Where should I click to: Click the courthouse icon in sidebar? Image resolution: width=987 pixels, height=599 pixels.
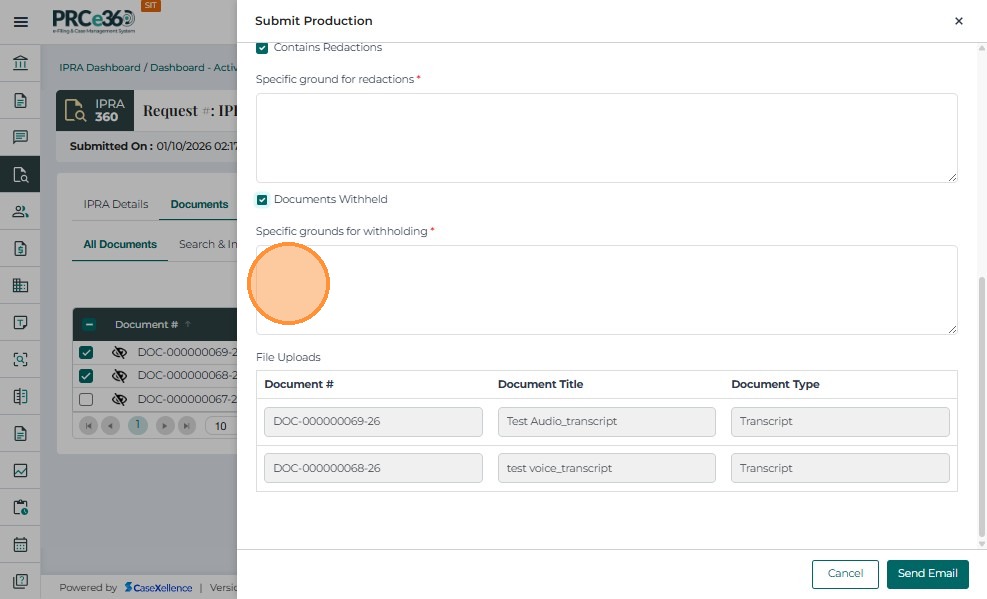[x=20, y=63]
